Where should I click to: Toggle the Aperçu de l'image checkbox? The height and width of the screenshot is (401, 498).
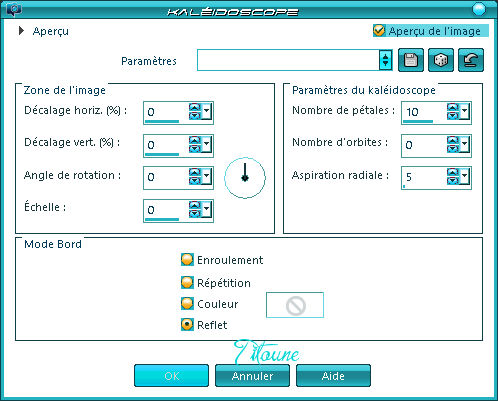[379, 31]
